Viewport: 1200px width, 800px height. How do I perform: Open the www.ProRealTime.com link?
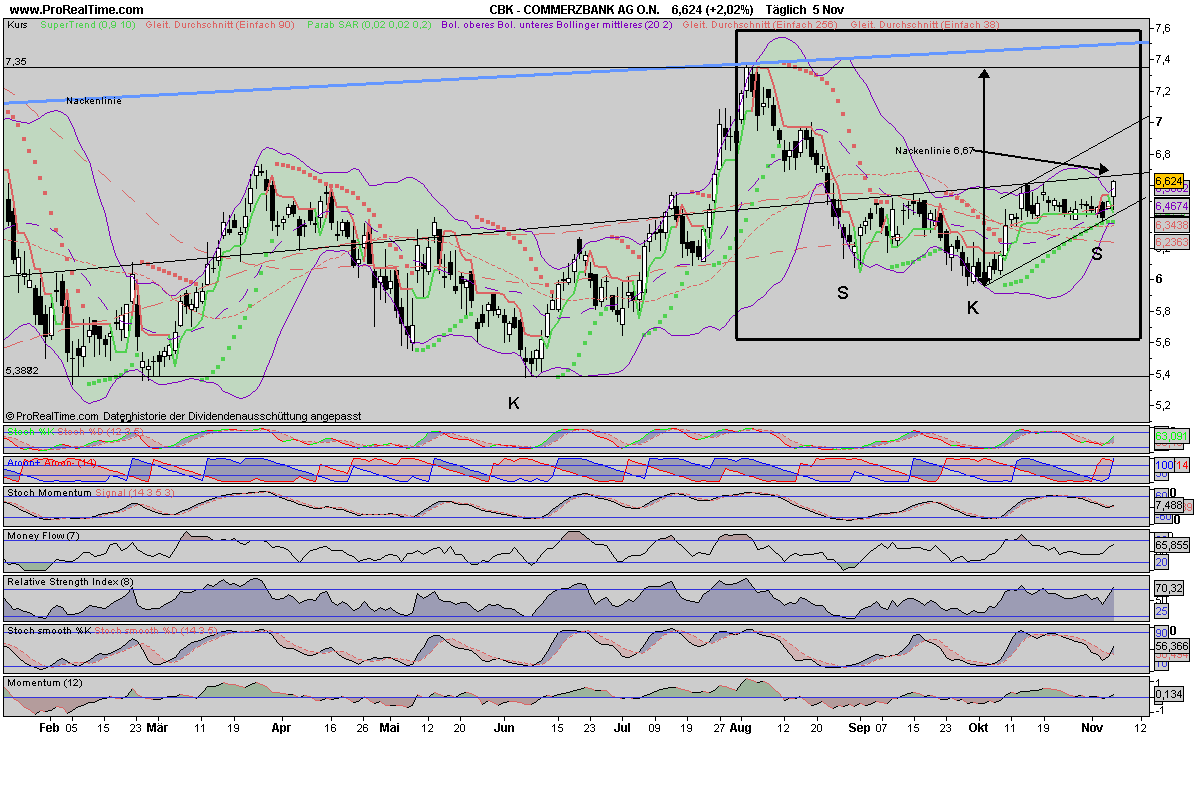tap(75, 10)
